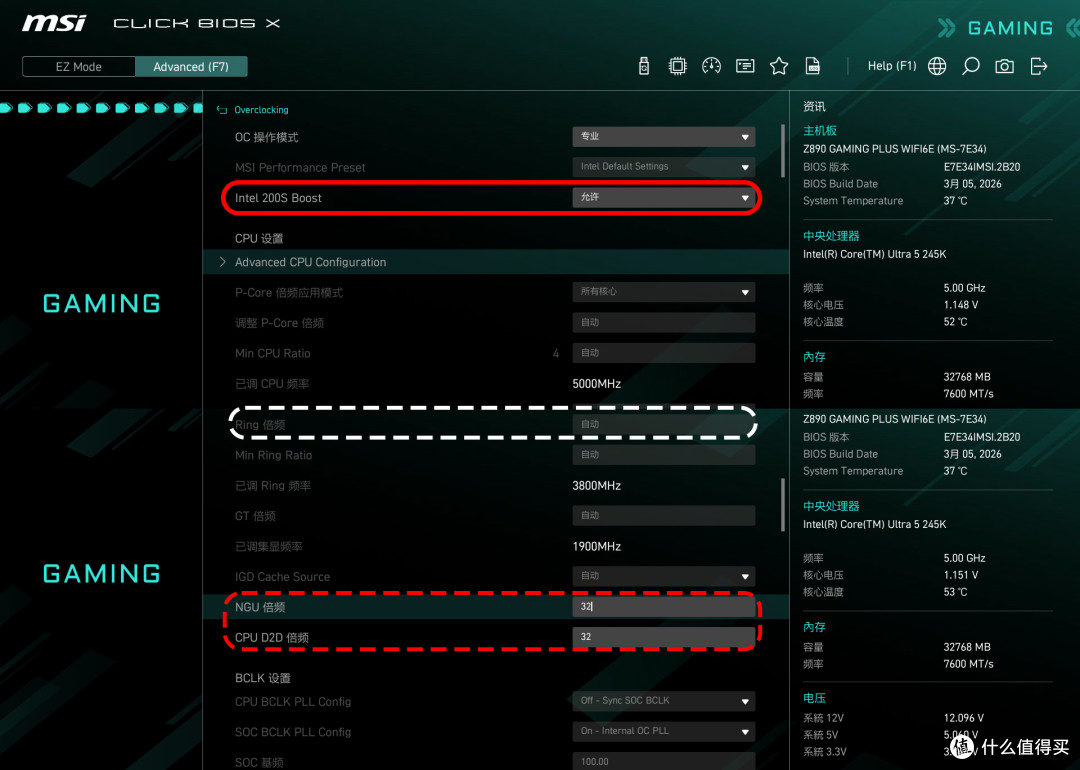
Task: Open the MSI Performance Preset dropdown
Action: click(663, 167)
